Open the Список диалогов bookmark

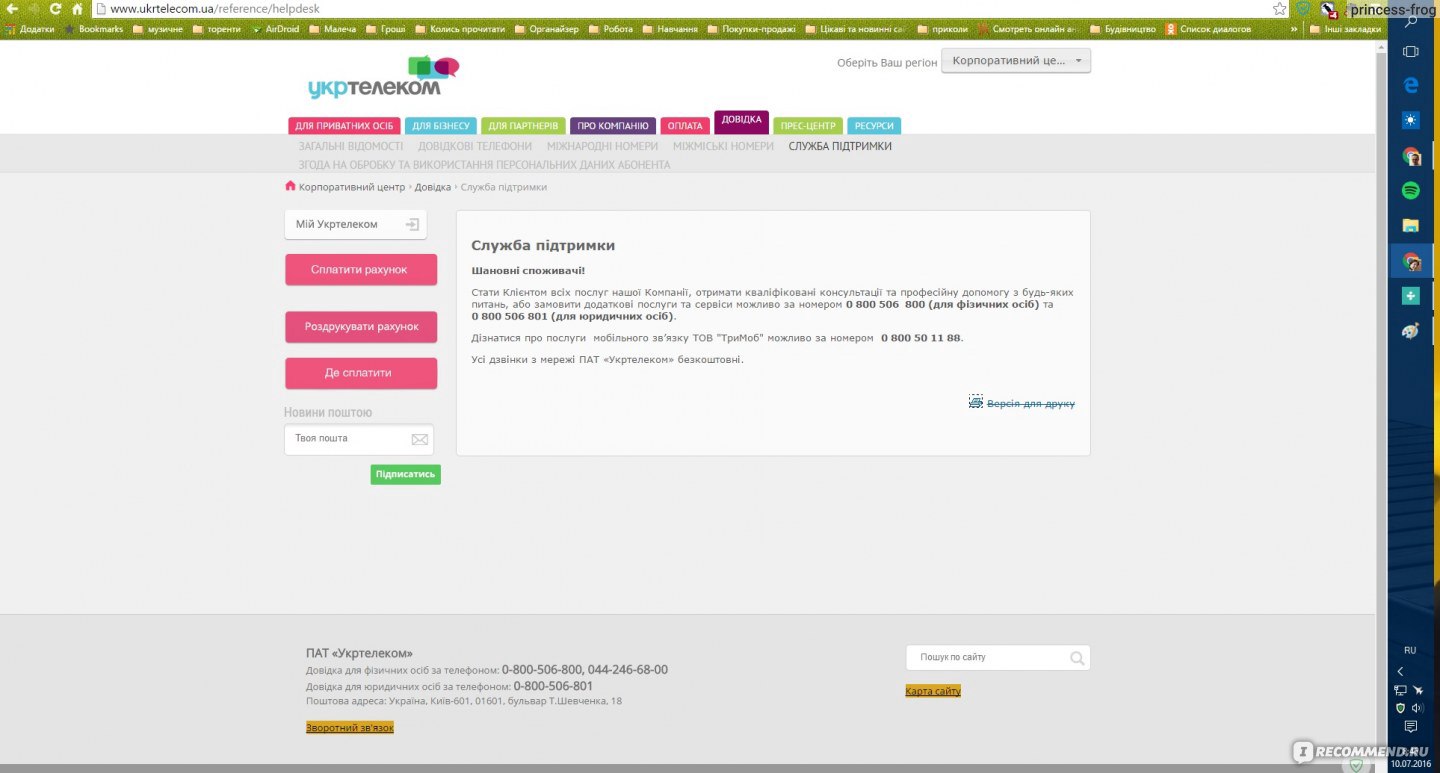point(1208,29)
